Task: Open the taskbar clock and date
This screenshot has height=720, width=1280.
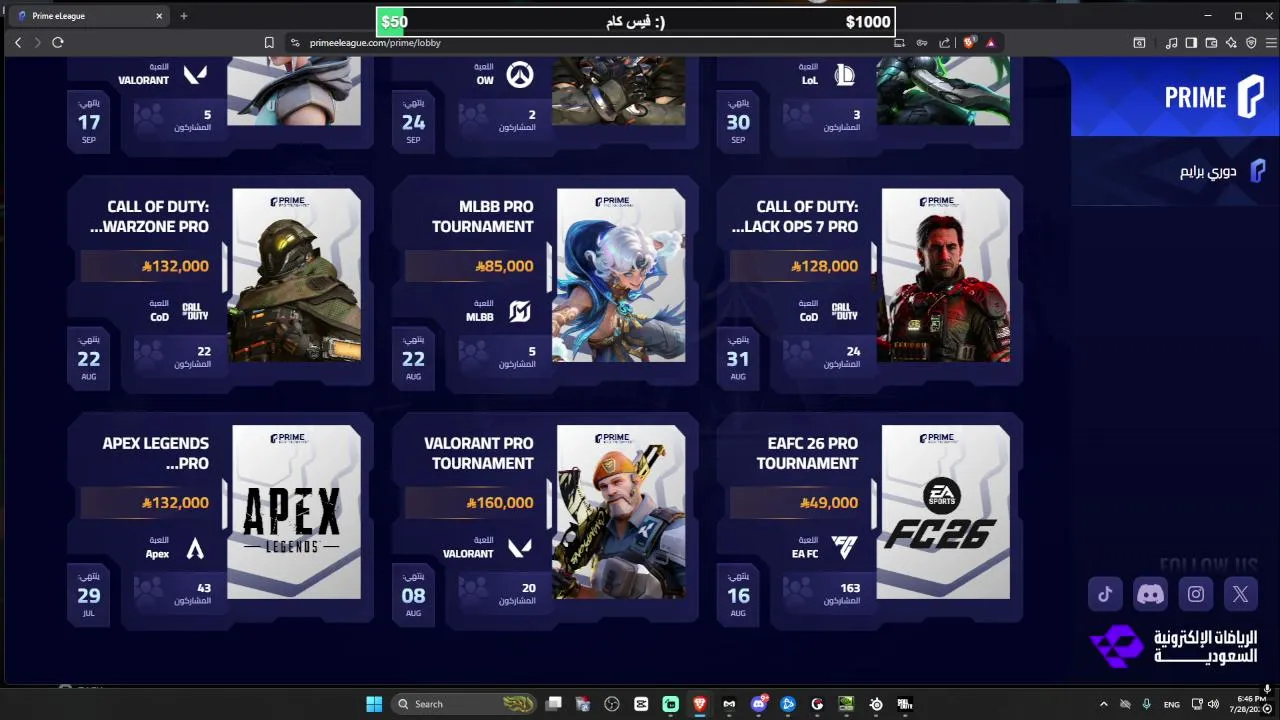Action: click(1251, 704)
